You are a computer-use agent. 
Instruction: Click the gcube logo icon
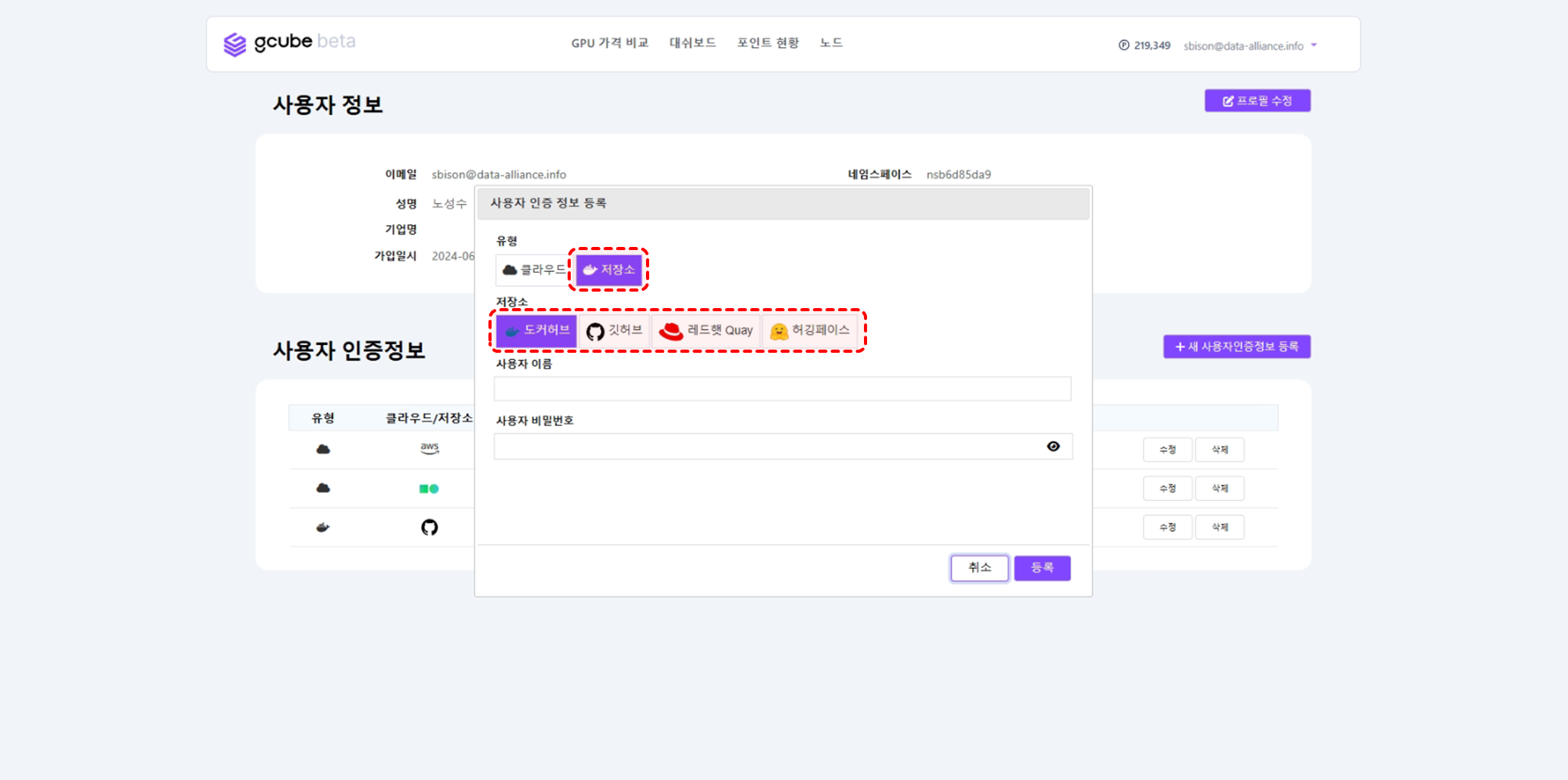click(234, 45)
